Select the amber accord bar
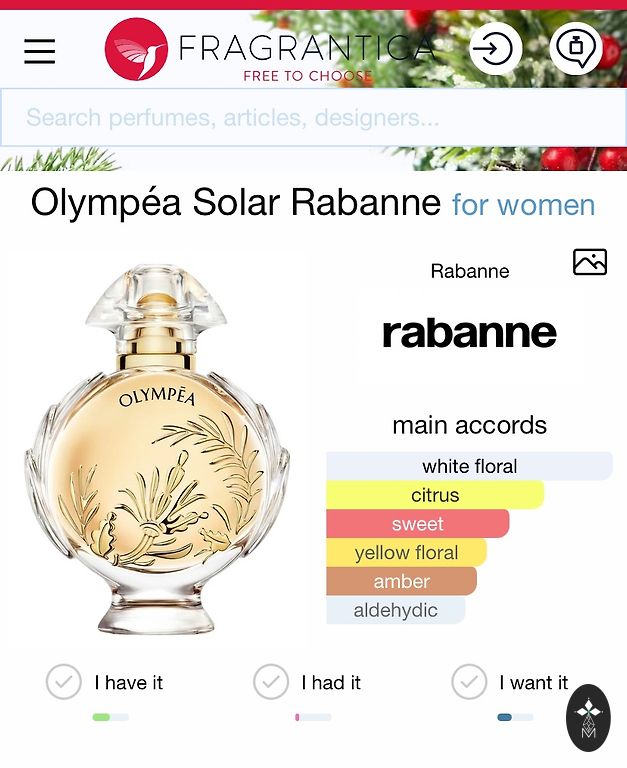 (x=402, y=581)
